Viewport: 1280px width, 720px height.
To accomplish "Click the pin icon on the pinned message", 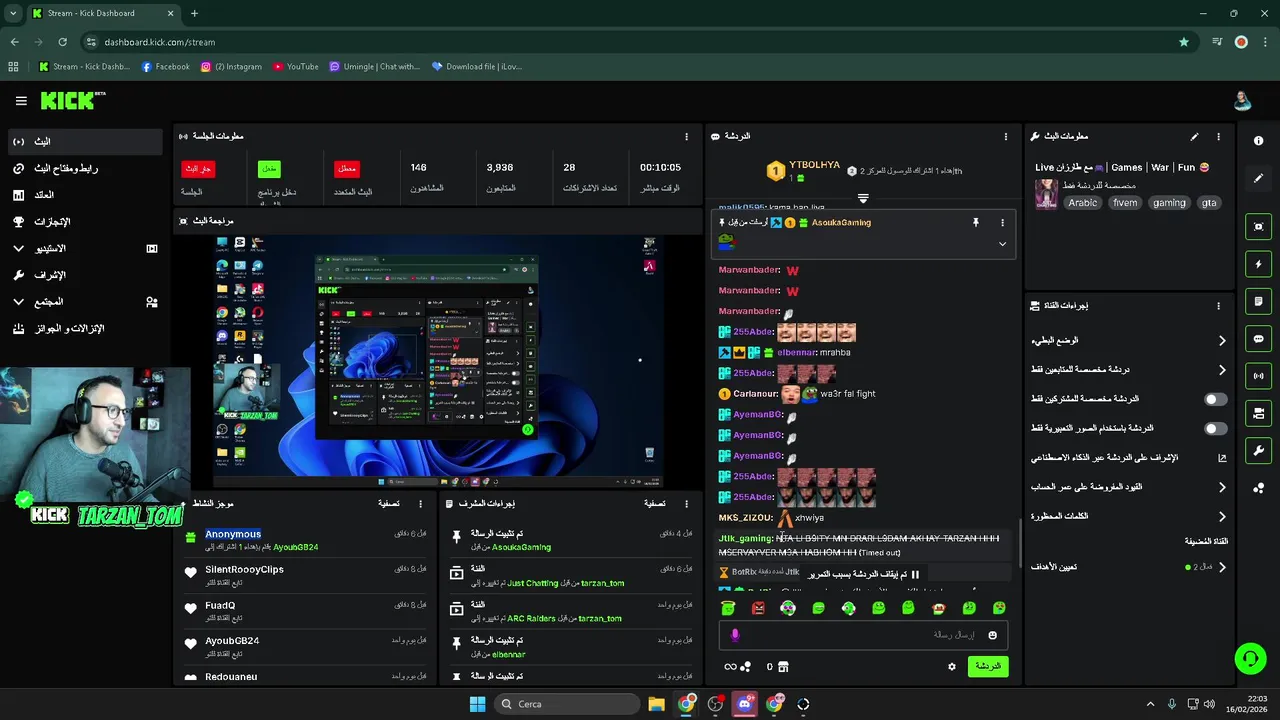I will pos(975,223).
